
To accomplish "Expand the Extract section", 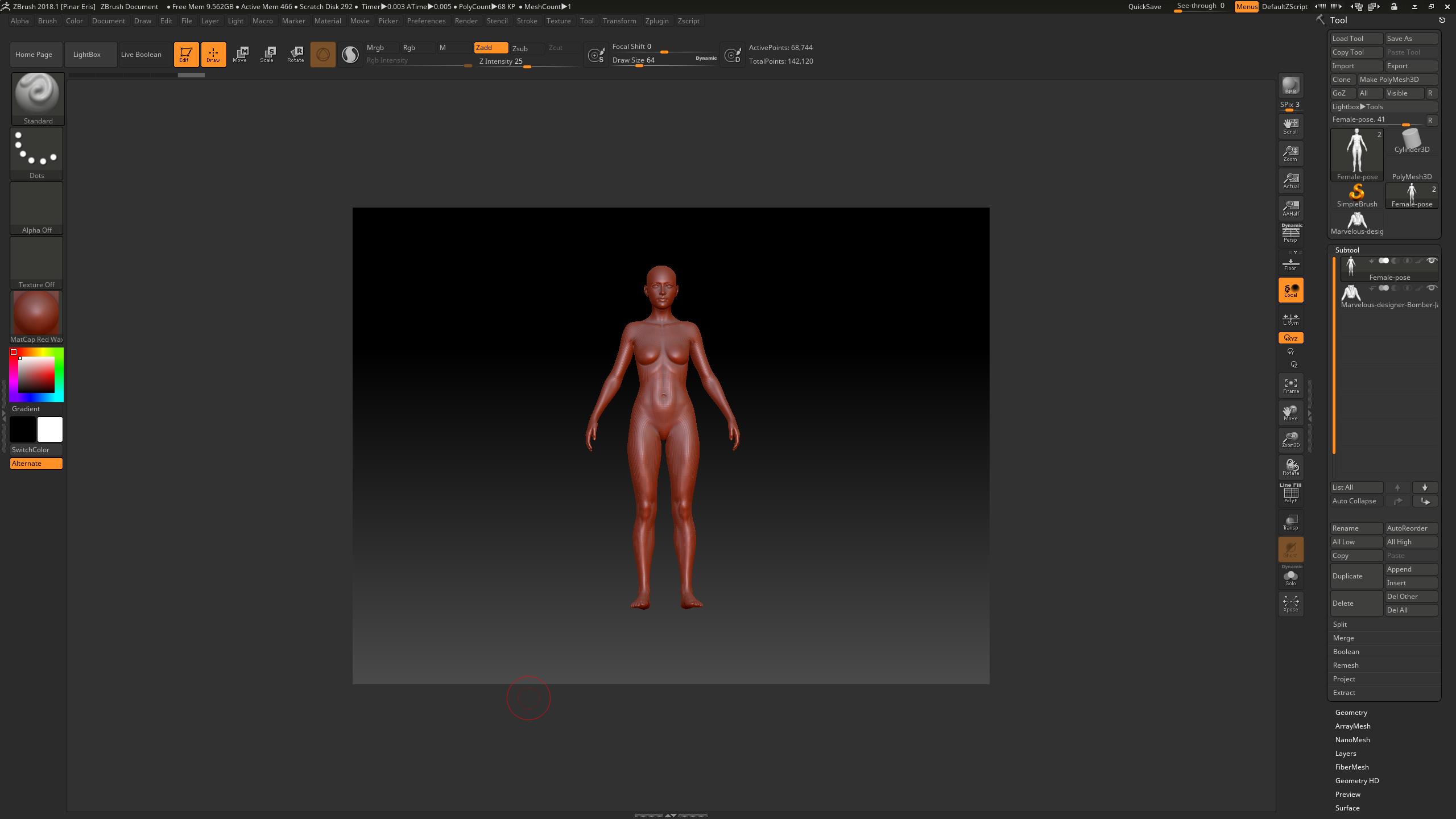I will [1344, 693].
